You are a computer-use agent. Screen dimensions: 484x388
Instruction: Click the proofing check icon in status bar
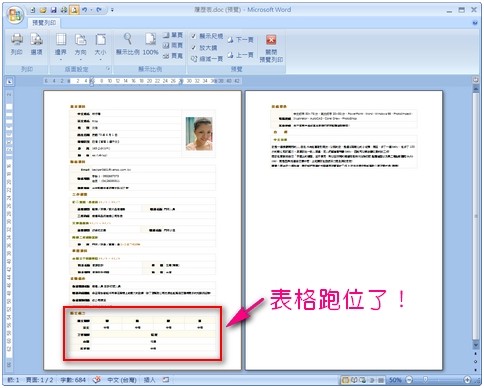tap(97, 379)
